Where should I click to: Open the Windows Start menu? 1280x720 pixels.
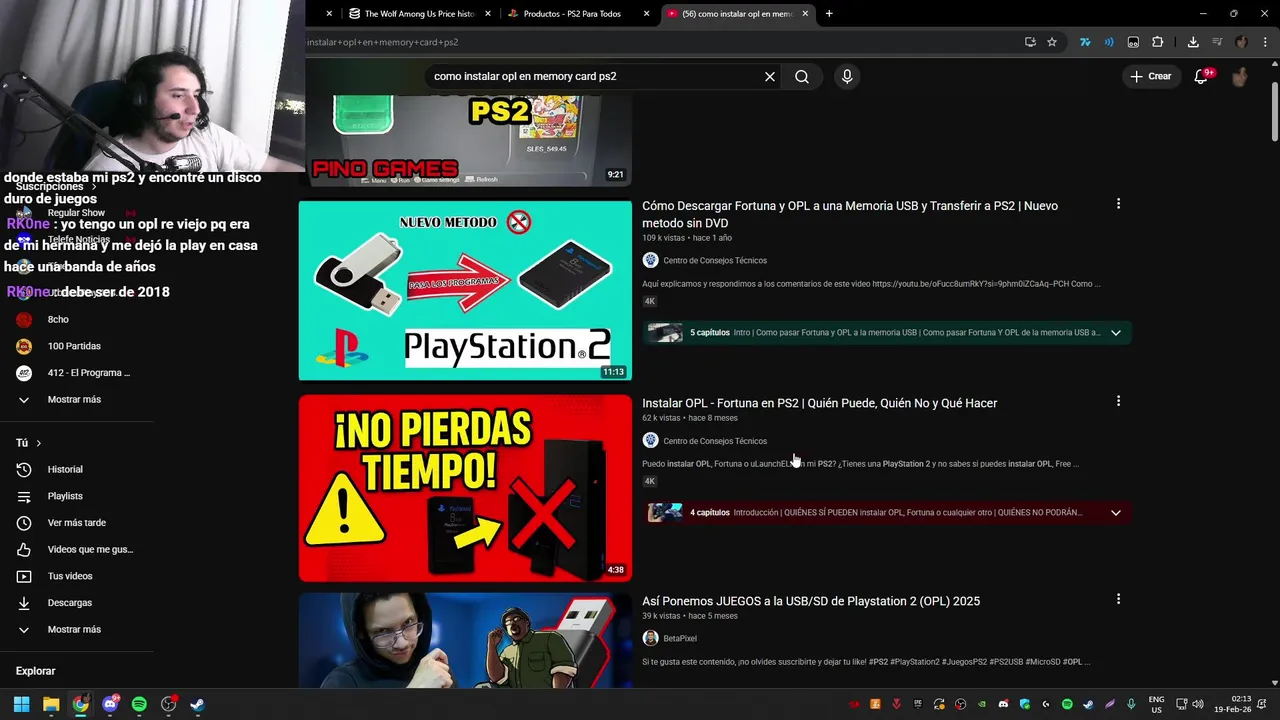[22, 704]
